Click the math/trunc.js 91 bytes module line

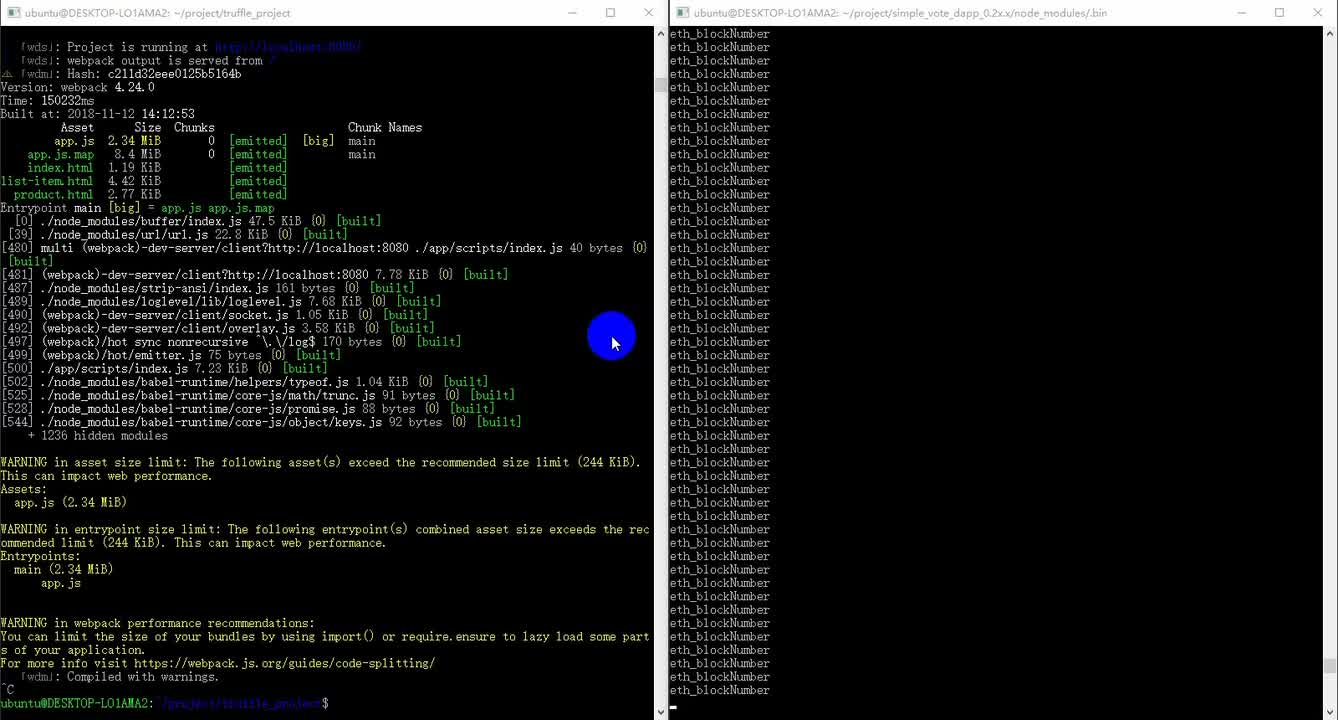tap(258, 395)
